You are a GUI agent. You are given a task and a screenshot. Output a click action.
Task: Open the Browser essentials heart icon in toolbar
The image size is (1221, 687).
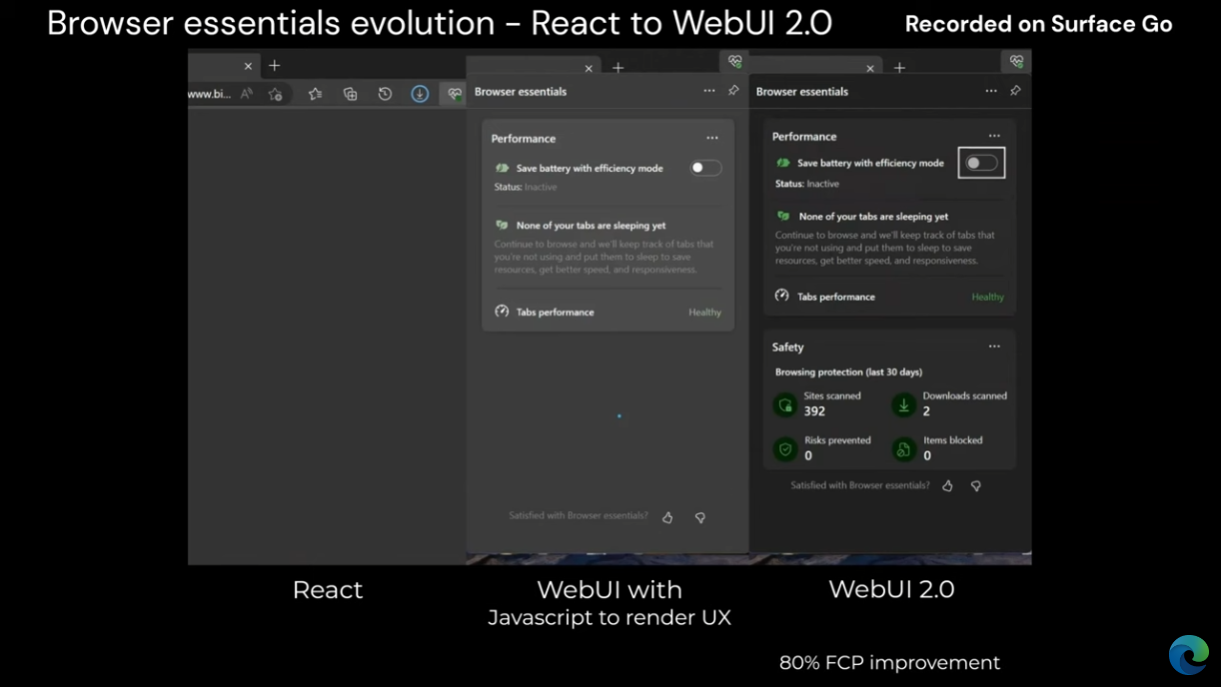click(x=455, y=93)
